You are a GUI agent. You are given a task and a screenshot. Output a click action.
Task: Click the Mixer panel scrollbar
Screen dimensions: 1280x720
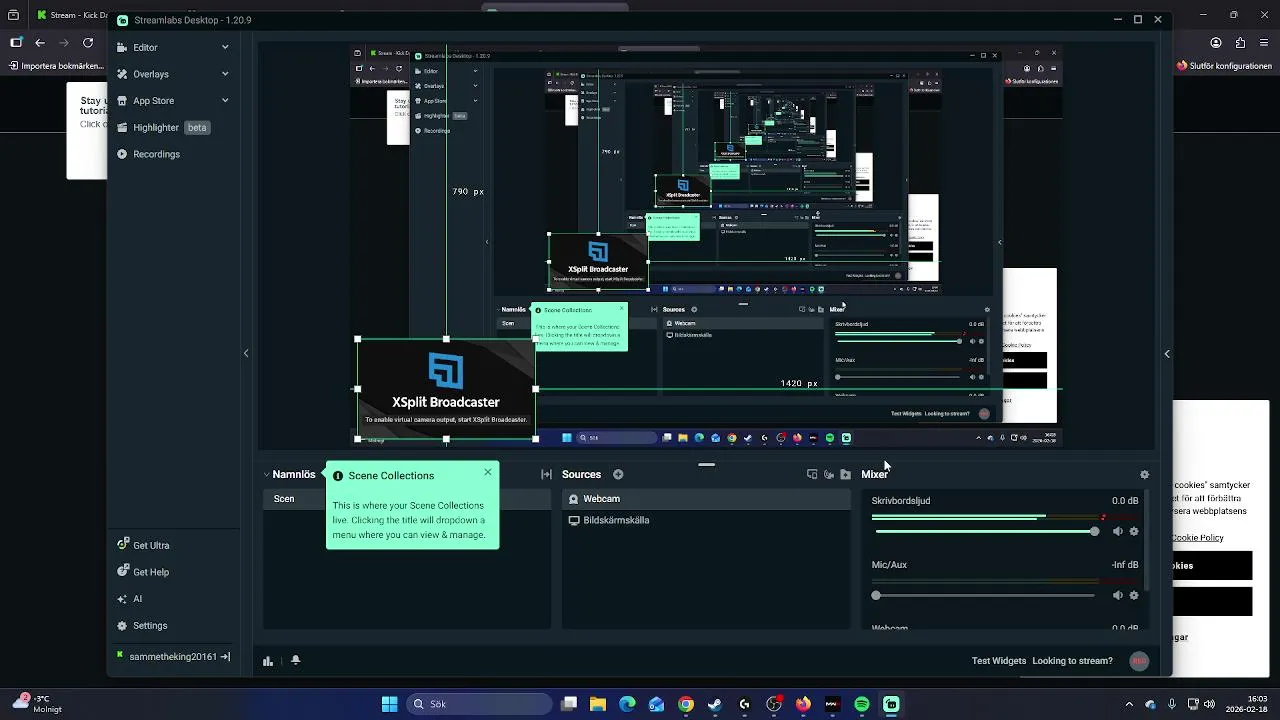[1147, 540]
